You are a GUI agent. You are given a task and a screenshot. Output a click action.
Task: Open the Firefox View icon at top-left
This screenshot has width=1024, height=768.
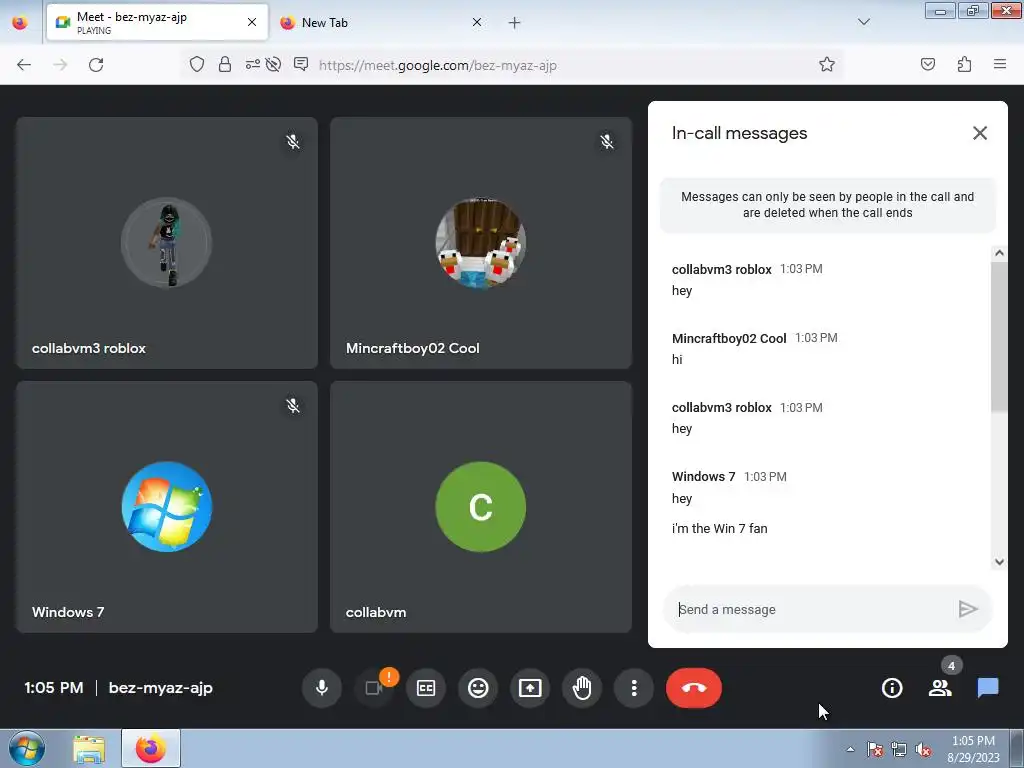(20, 22)
